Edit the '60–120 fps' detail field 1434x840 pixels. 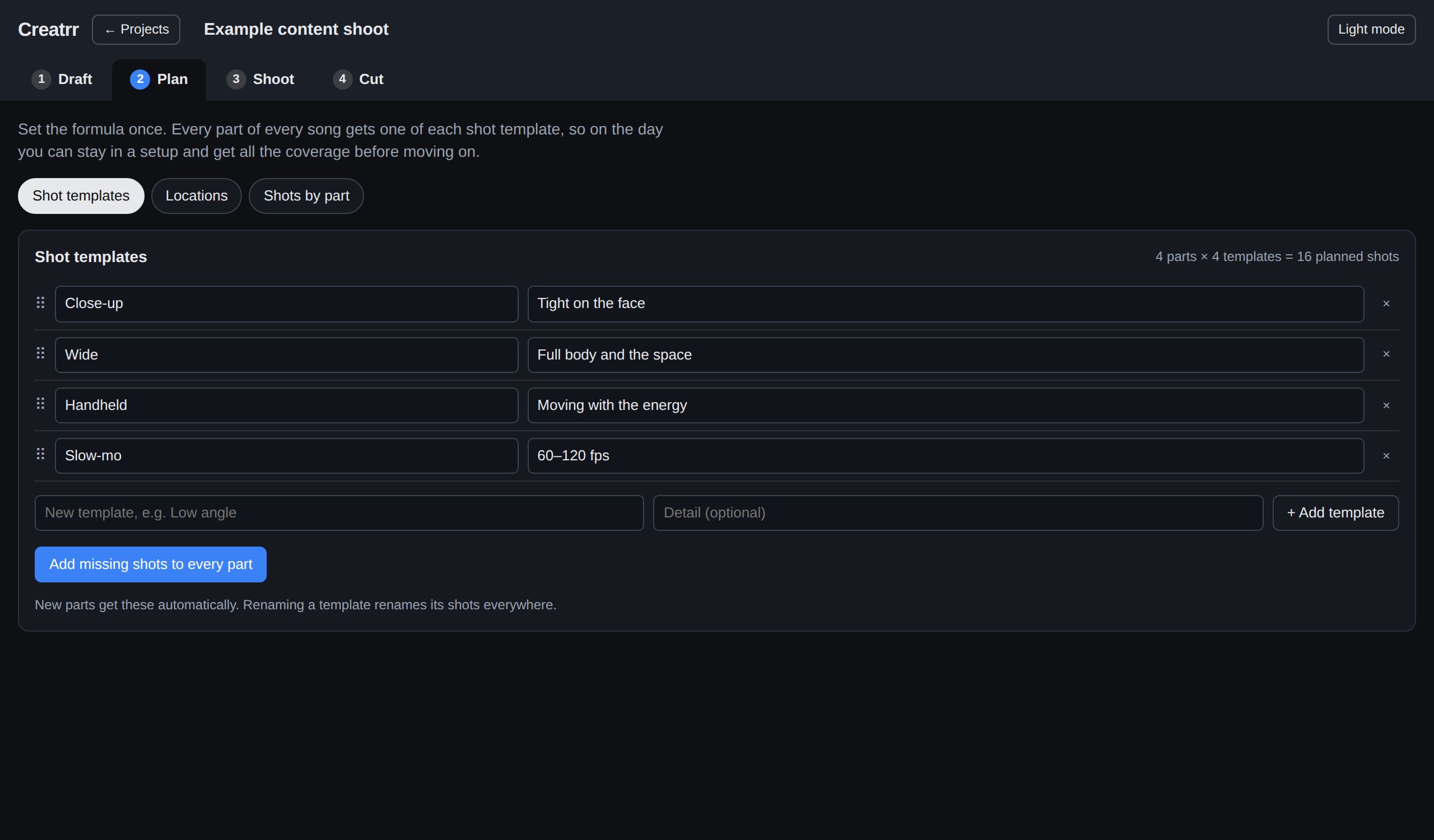[x=946, y=456]
